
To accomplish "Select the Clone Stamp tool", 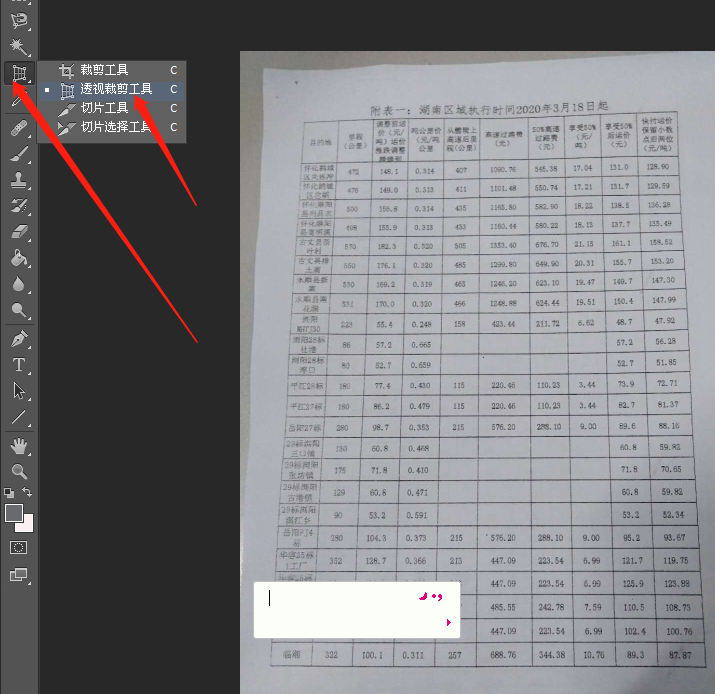I will 19,180.
